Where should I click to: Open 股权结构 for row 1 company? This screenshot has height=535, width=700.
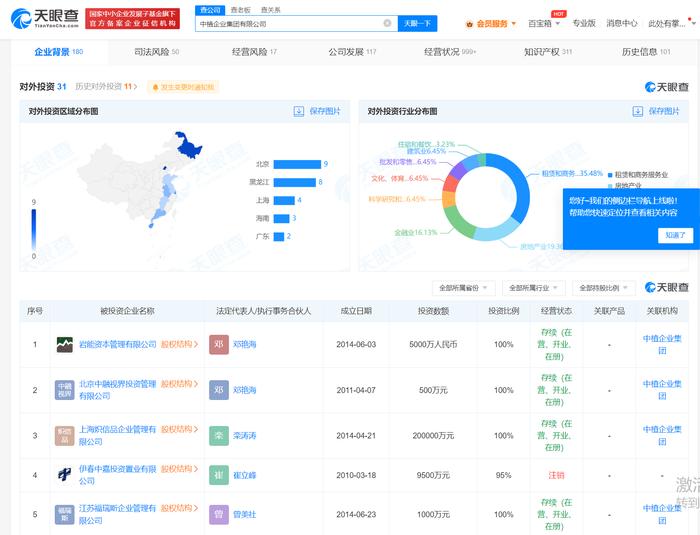click(x=179, y=344)
